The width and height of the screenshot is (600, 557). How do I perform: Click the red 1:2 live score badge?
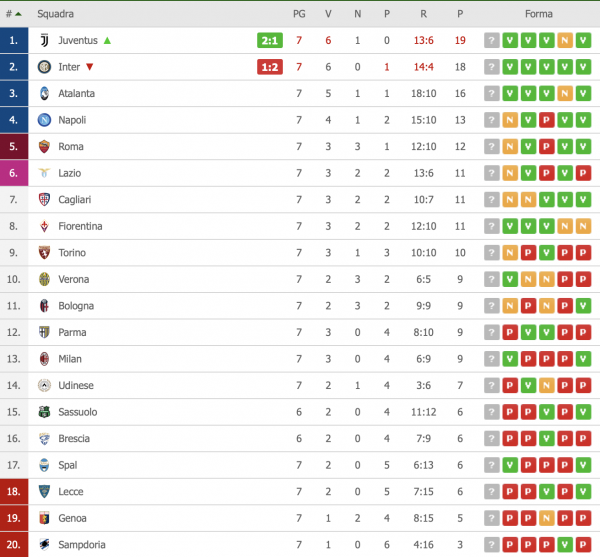tap(269, 67)
